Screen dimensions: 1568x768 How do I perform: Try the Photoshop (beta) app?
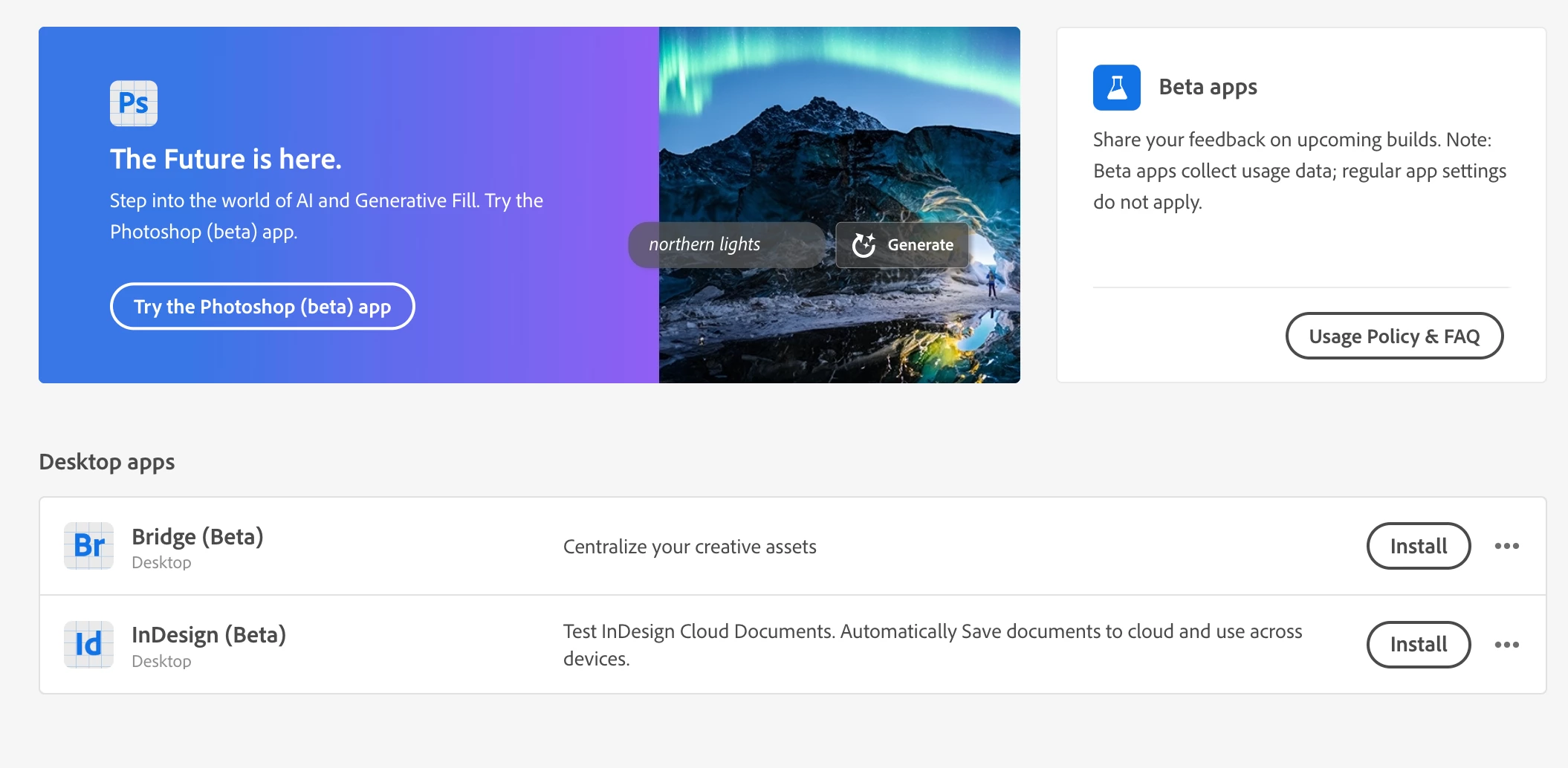(262, 306)
